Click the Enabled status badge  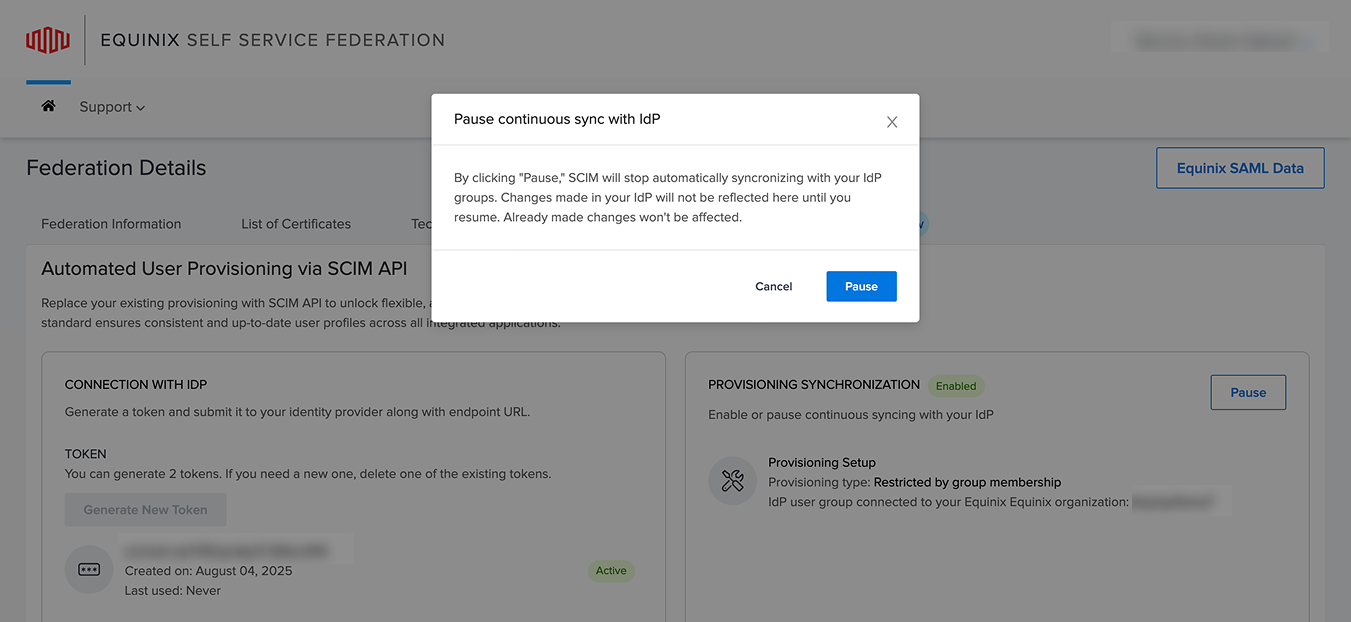pyautogui.click(x=956, y=386)
